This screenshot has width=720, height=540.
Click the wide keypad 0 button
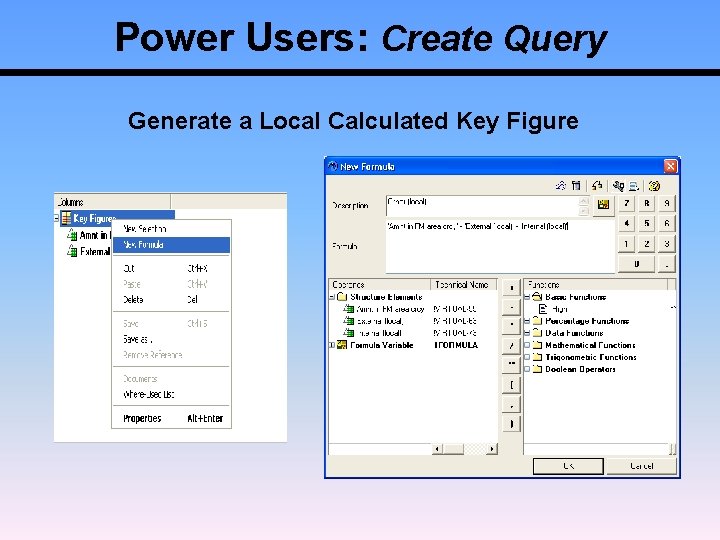pyautogui.click(x=636, y=264)
